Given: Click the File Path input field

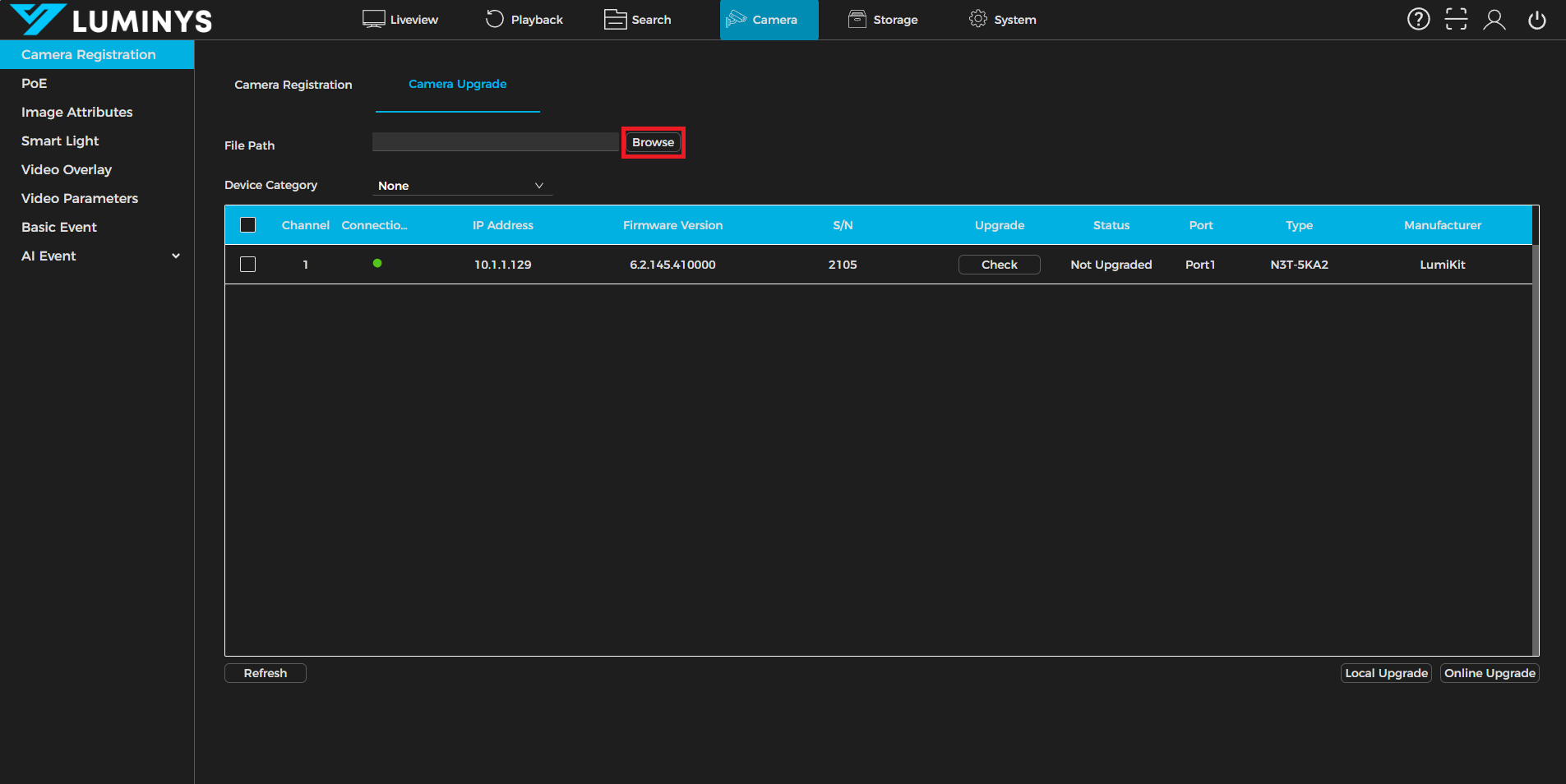Looking at the screenshot, I should (x=495, y=142).
